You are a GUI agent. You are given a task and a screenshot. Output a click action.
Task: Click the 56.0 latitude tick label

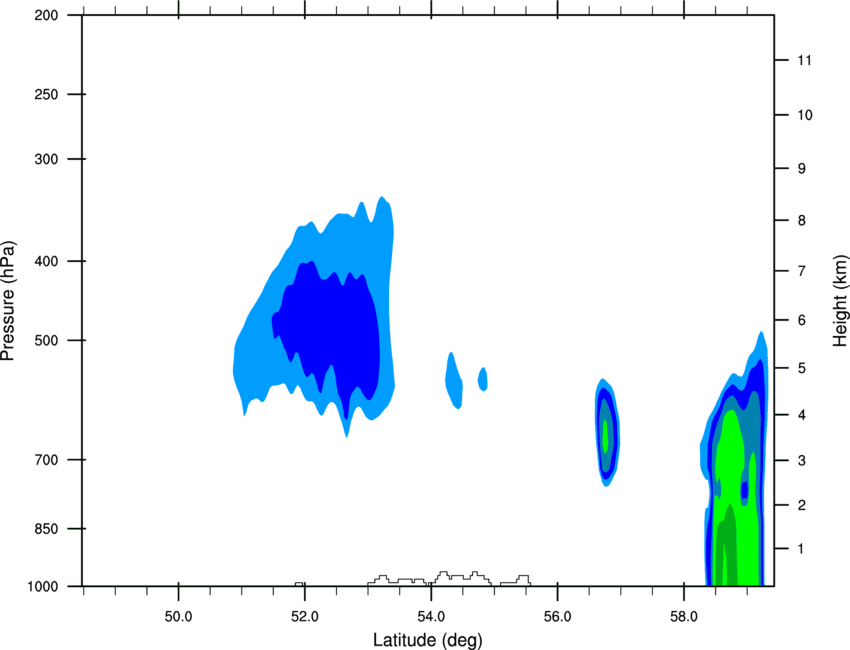click(x=557, y=617)
